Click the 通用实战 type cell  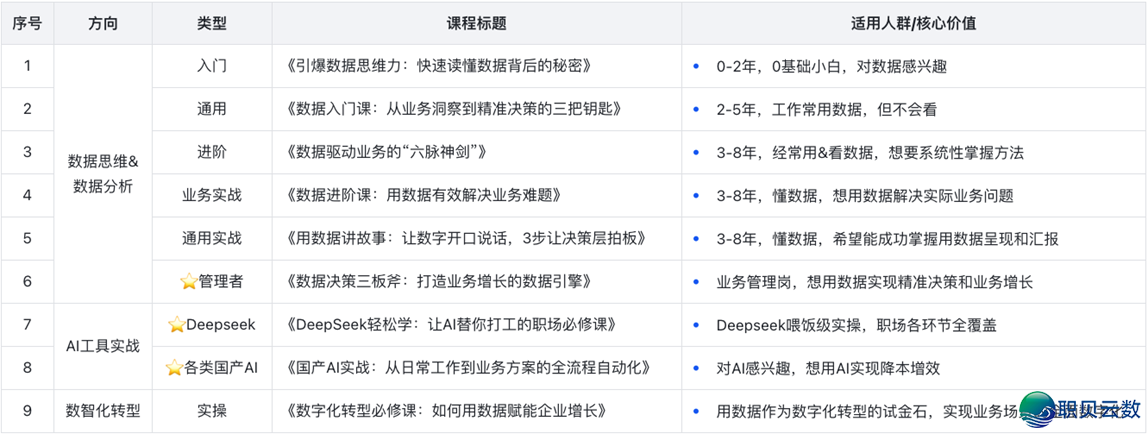coord(212,239)
